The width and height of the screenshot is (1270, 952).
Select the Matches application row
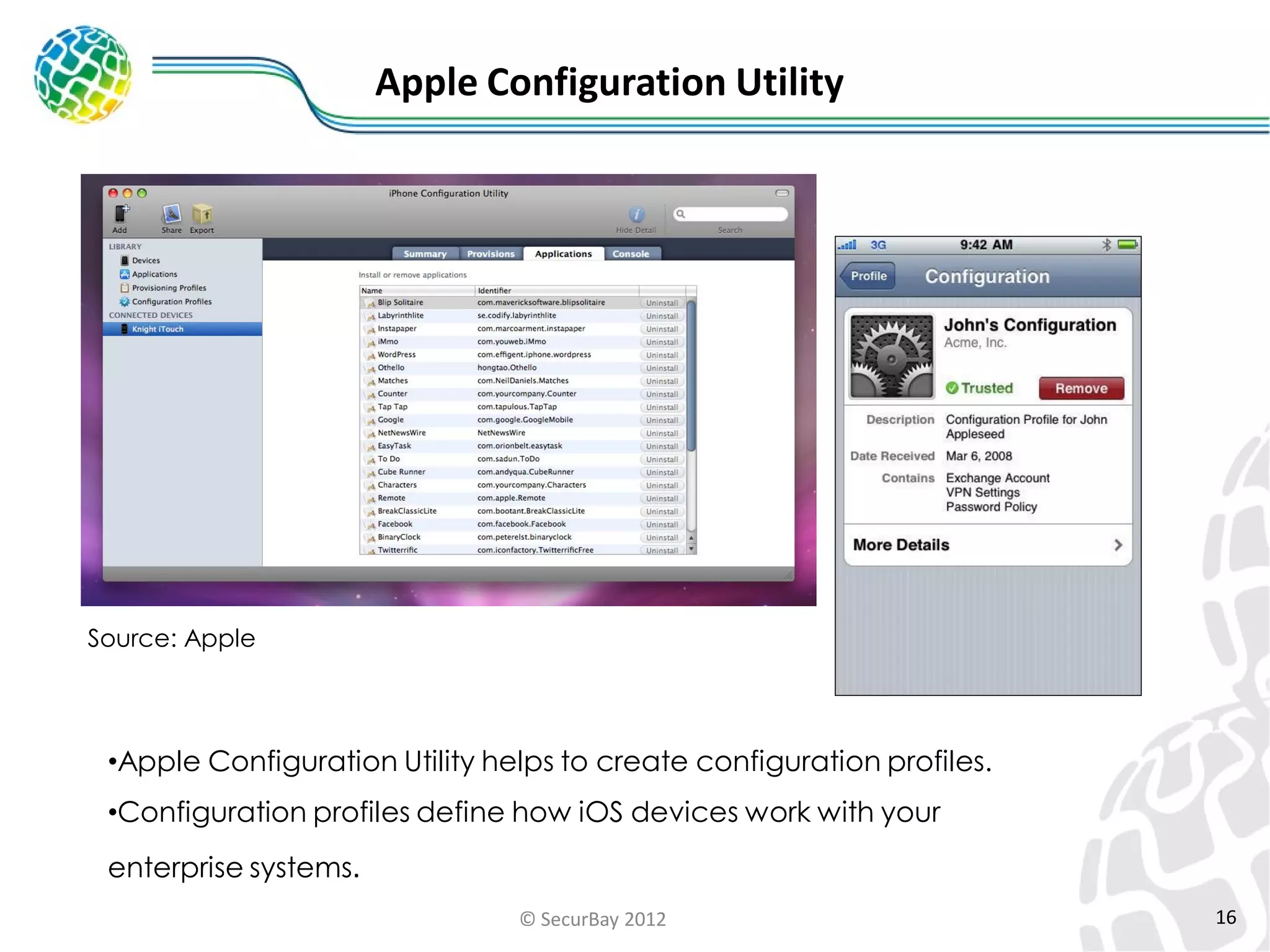[x=523, y=381]
